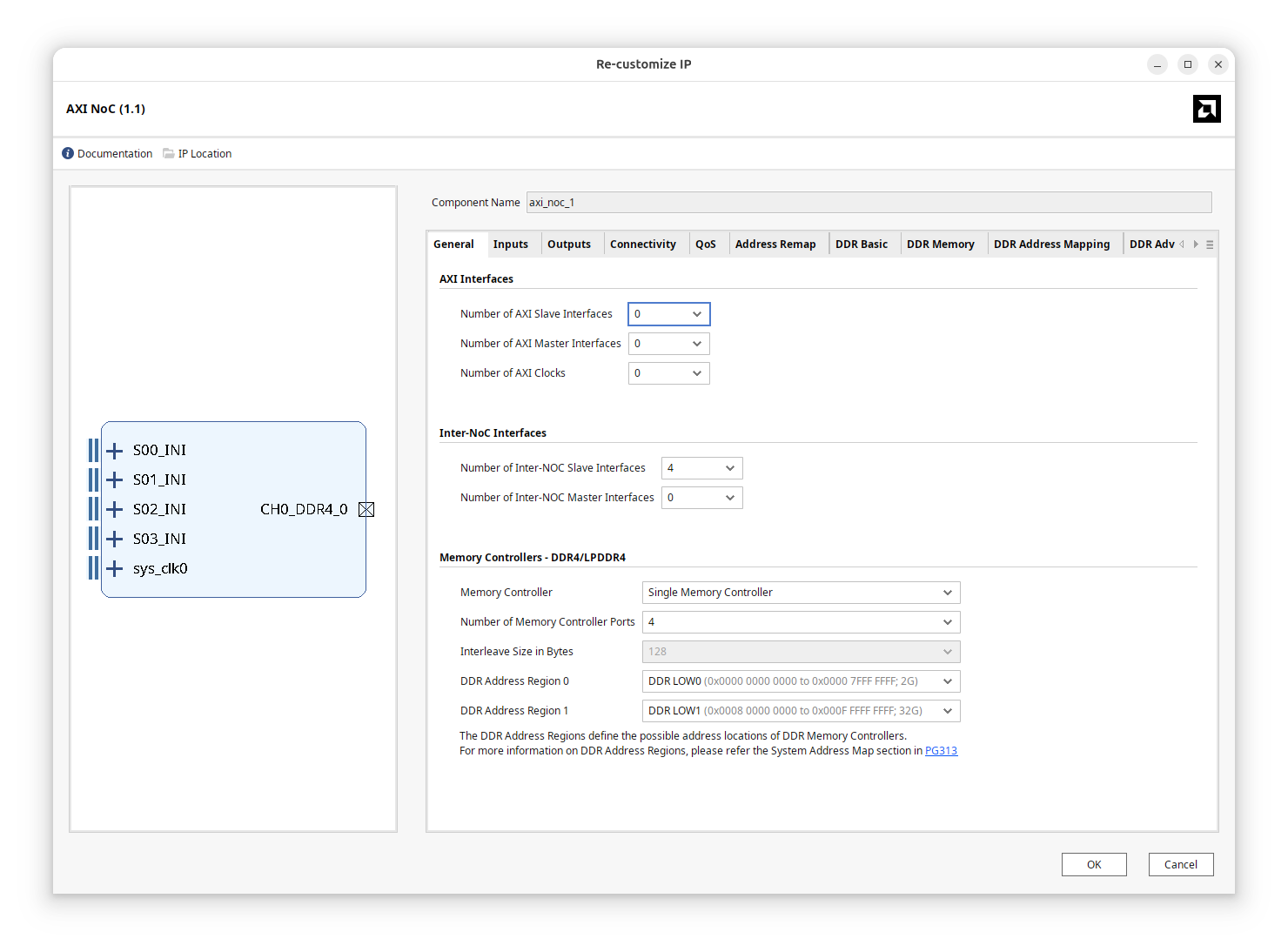Click the AMD logo icon
The image size is (1288, 952).
coord(1206,109)
